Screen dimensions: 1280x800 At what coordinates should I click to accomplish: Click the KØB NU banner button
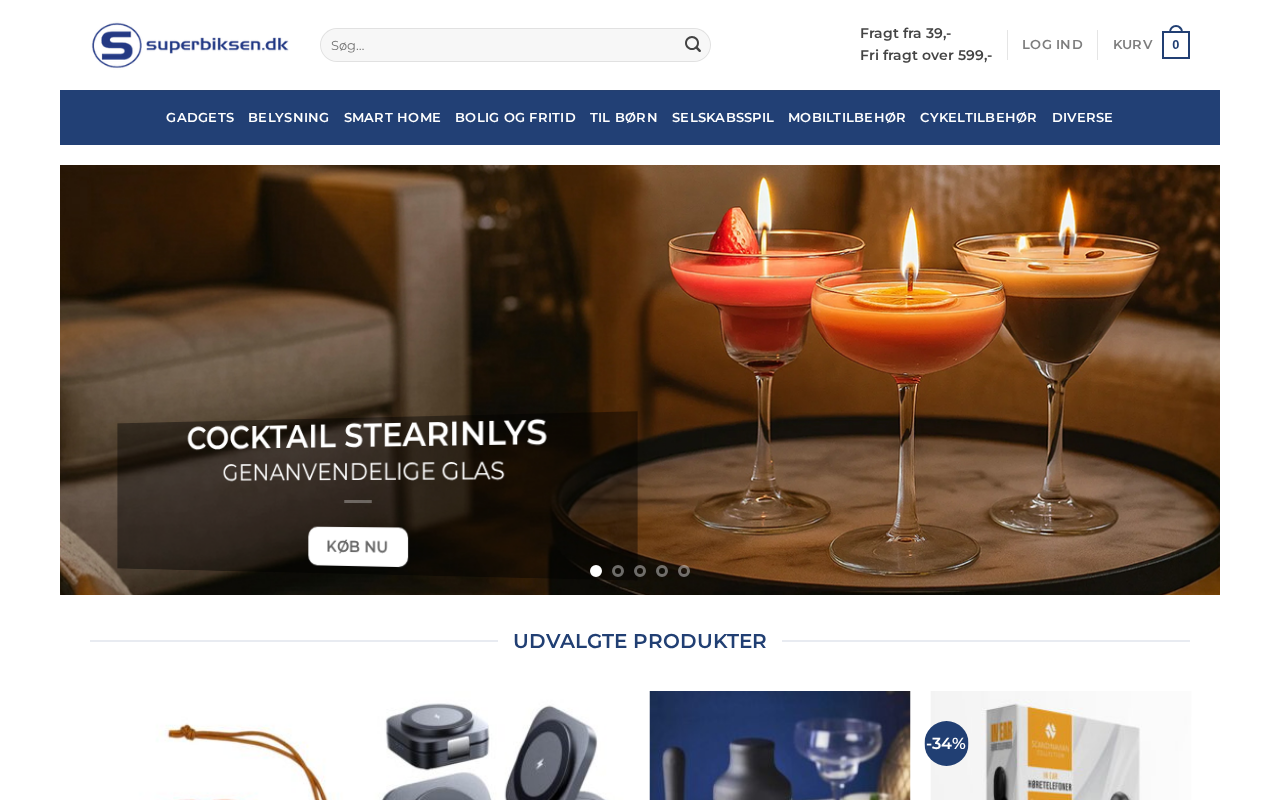[358, 547]
